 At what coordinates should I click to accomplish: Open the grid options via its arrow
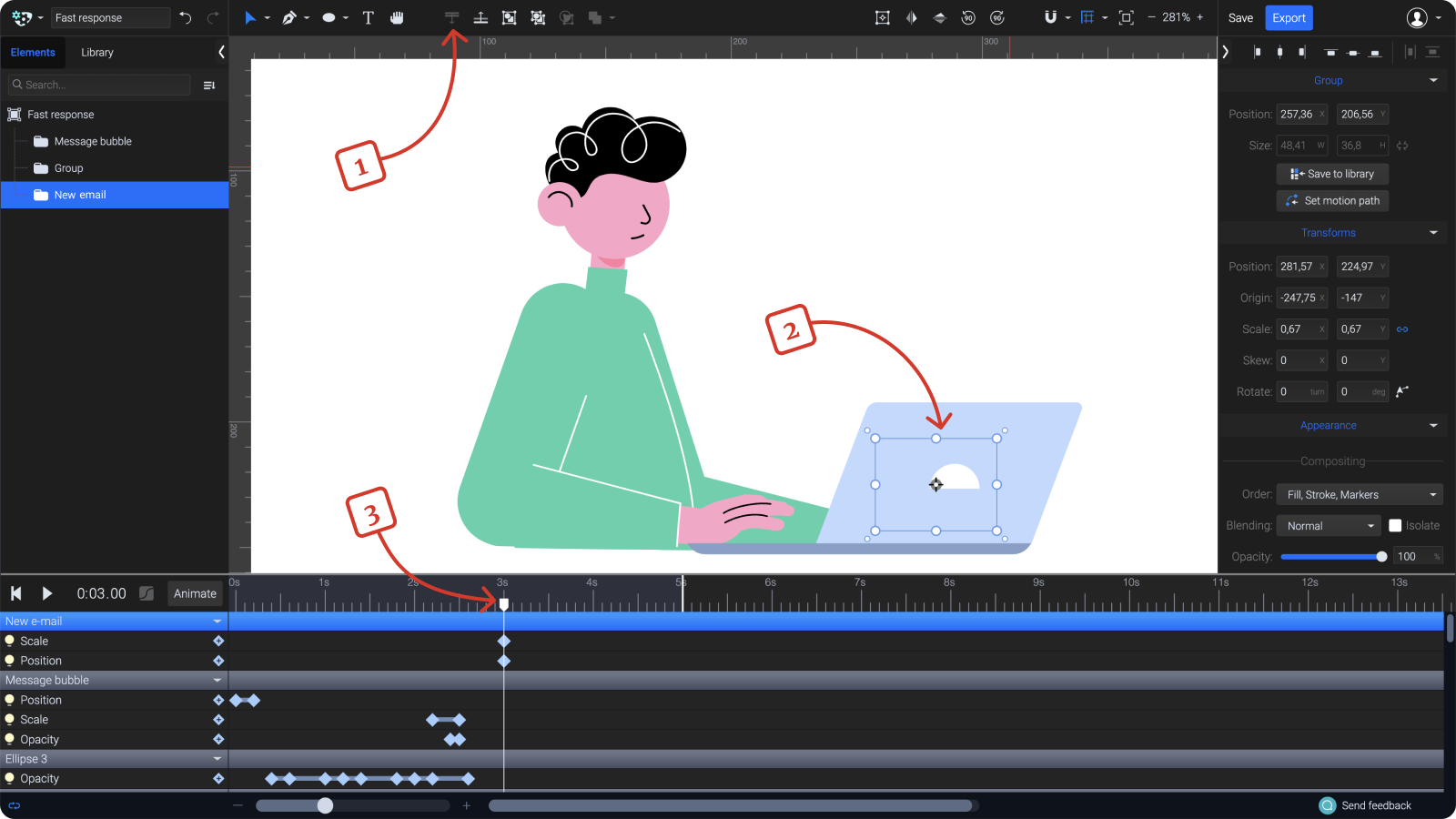coord(1104,17)
